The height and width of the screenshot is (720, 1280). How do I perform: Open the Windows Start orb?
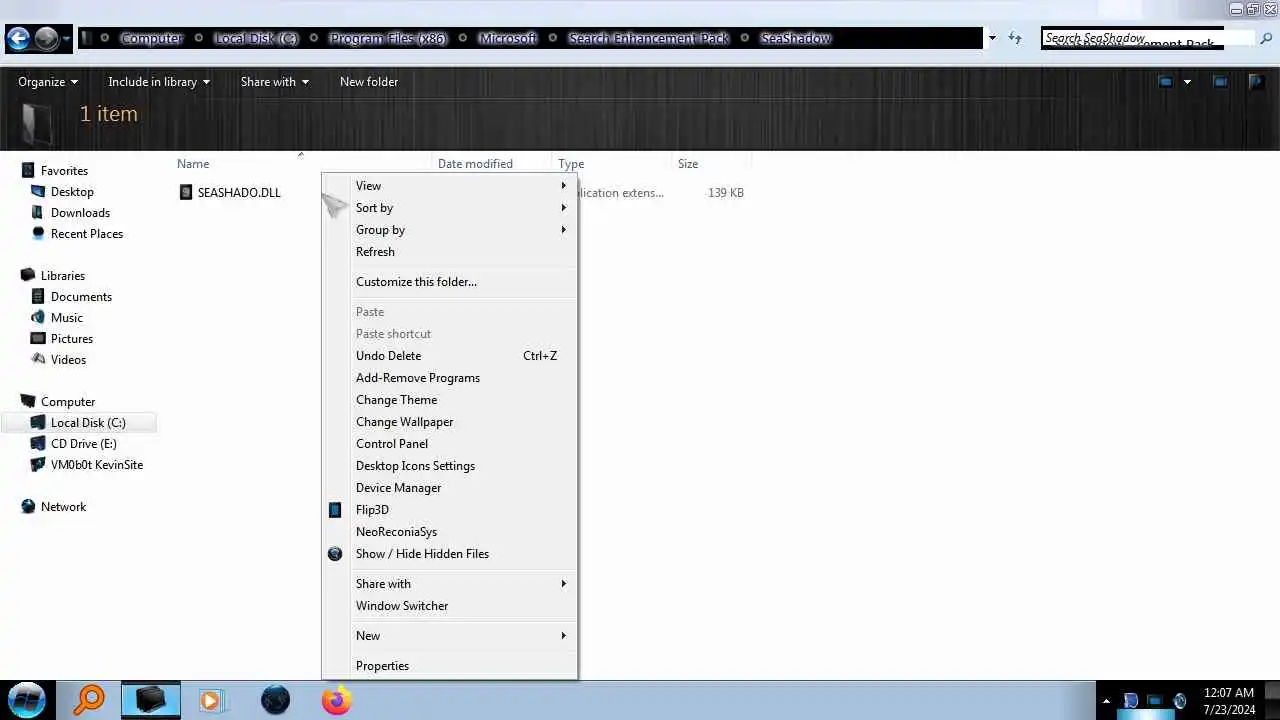click(x=27, y=699)
